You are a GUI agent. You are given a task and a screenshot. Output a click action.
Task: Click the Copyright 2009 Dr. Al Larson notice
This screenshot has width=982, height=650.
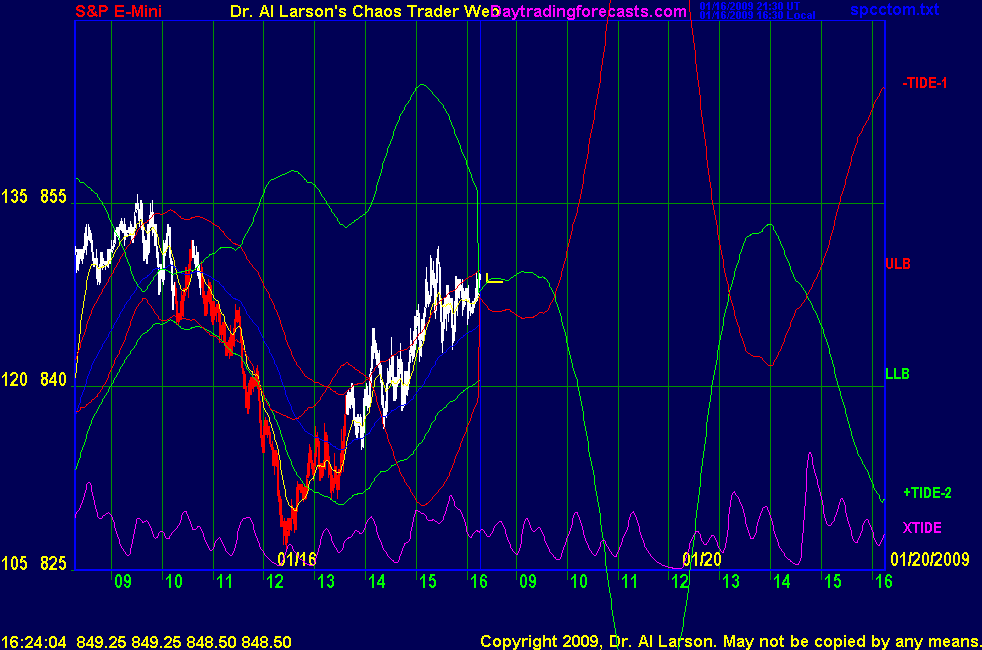[x=730, y=642]
